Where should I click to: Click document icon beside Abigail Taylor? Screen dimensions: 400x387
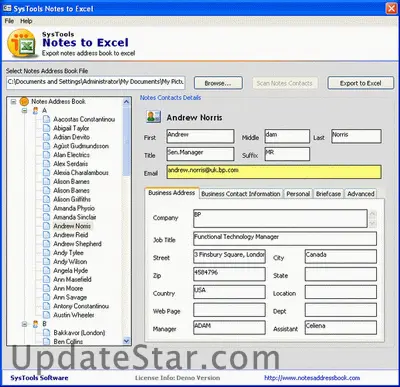[x=47, y=128]
